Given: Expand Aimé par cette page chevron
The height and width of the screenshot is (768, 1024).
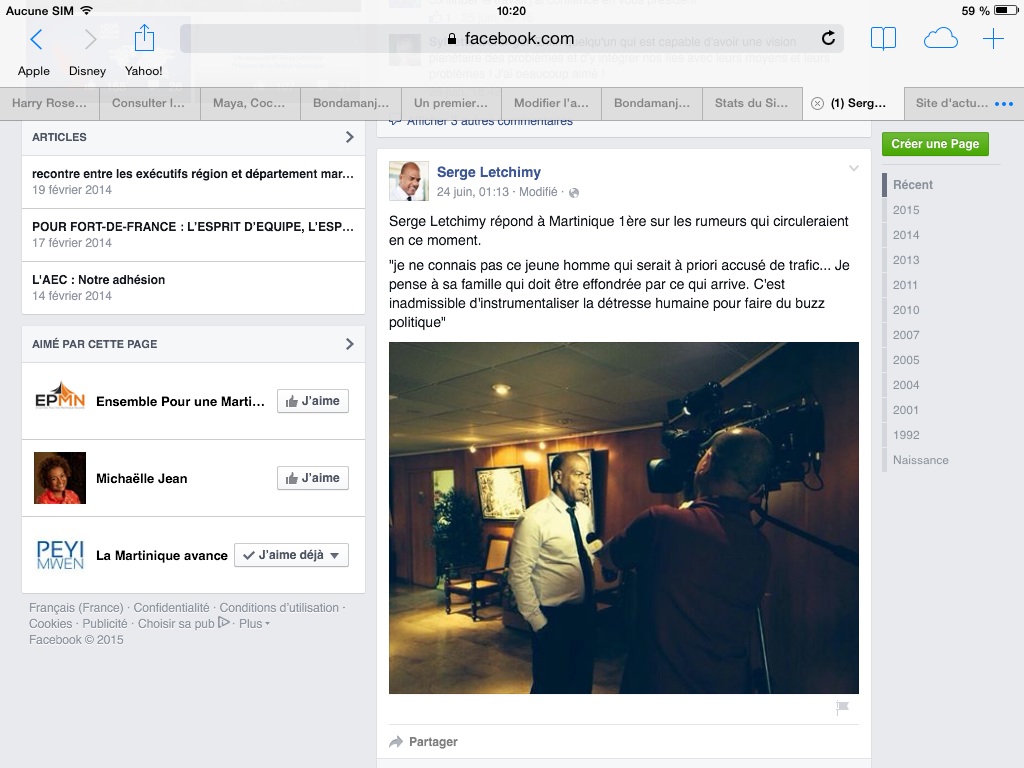Looking at the screenshot, I should point(349,344).
